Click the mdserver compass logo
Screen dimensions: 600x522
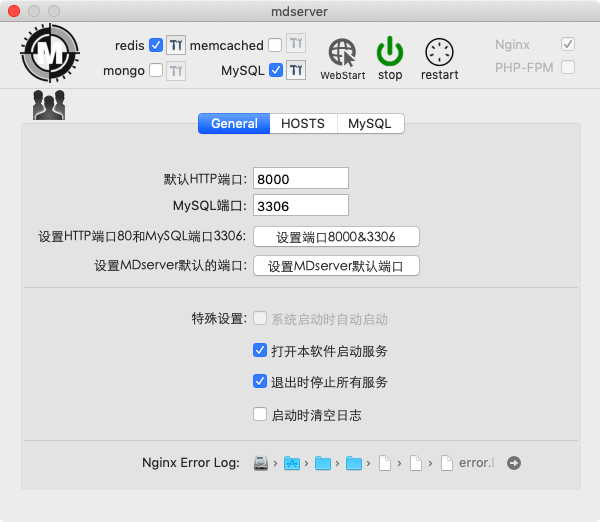click(50, 53)
